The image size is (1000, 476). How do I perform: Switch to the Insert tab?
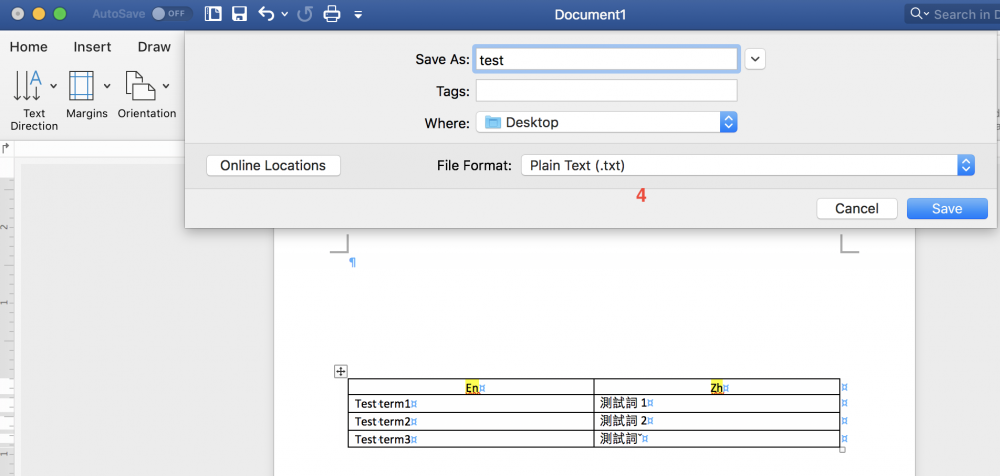(x=92, y=47)
